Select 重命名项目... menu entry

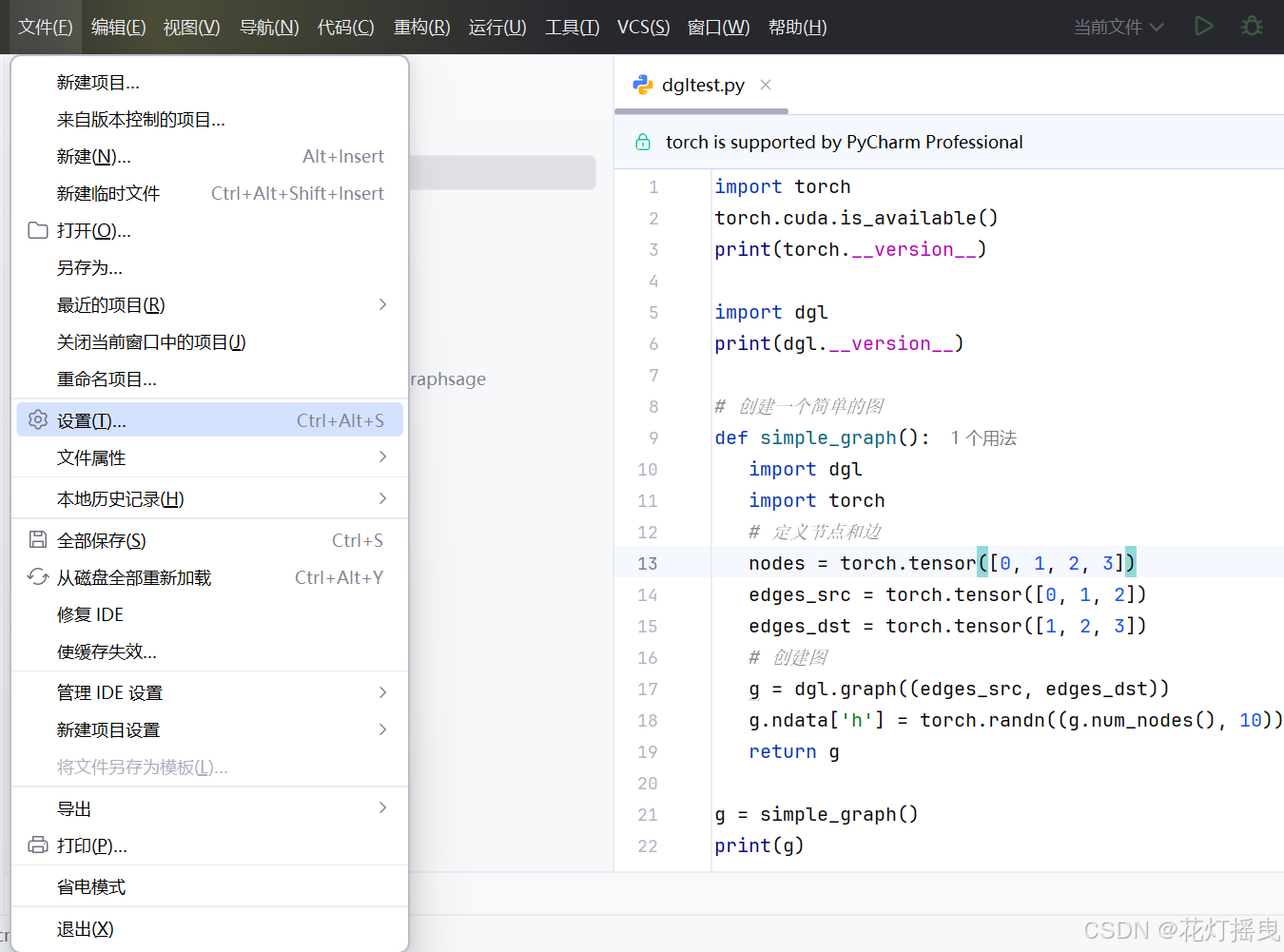tap(210, 379)
